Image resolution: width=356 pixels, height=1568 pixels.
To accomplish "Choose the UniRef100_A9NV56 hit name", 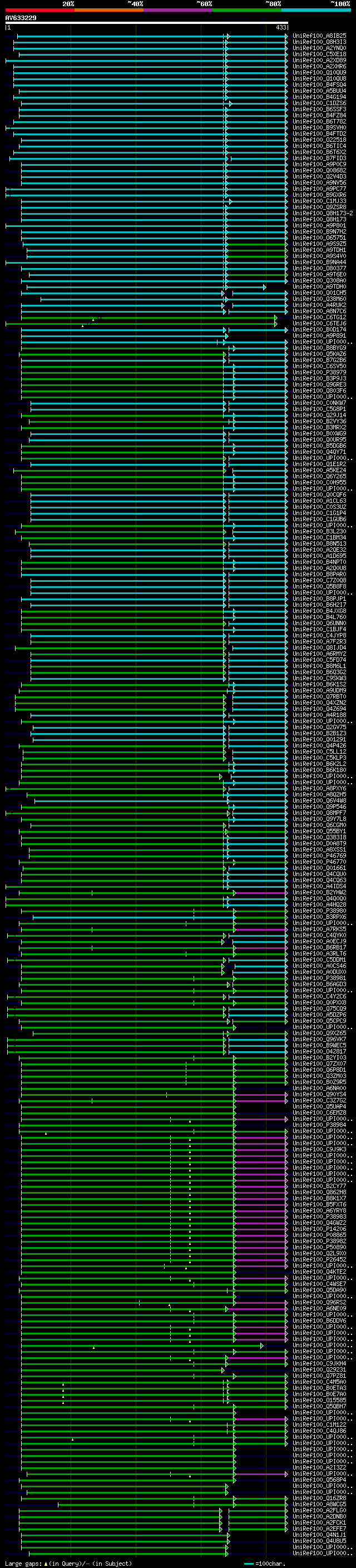I will point(319,182).
